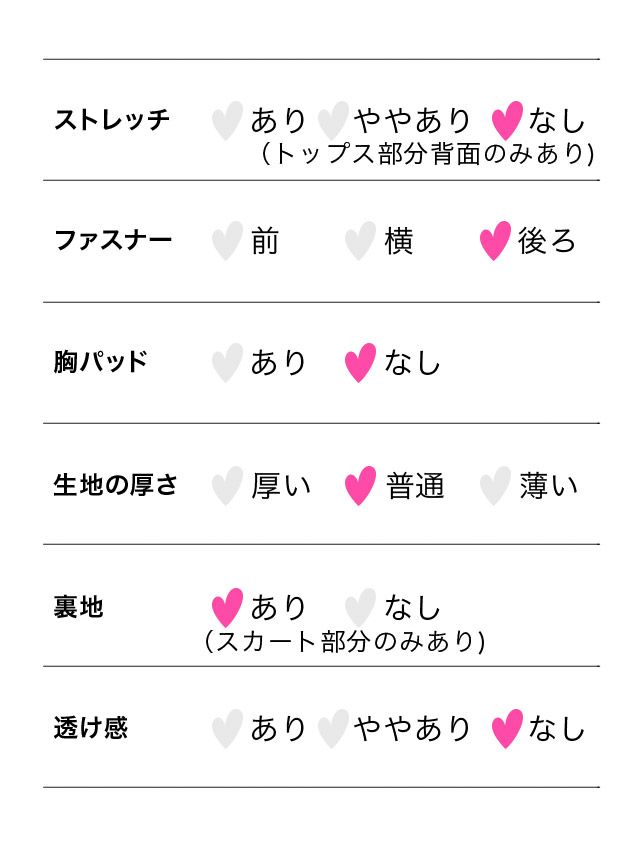640x854 pixels.
Task: Click the note スカート部分のみあり
Action: (345, 641)
